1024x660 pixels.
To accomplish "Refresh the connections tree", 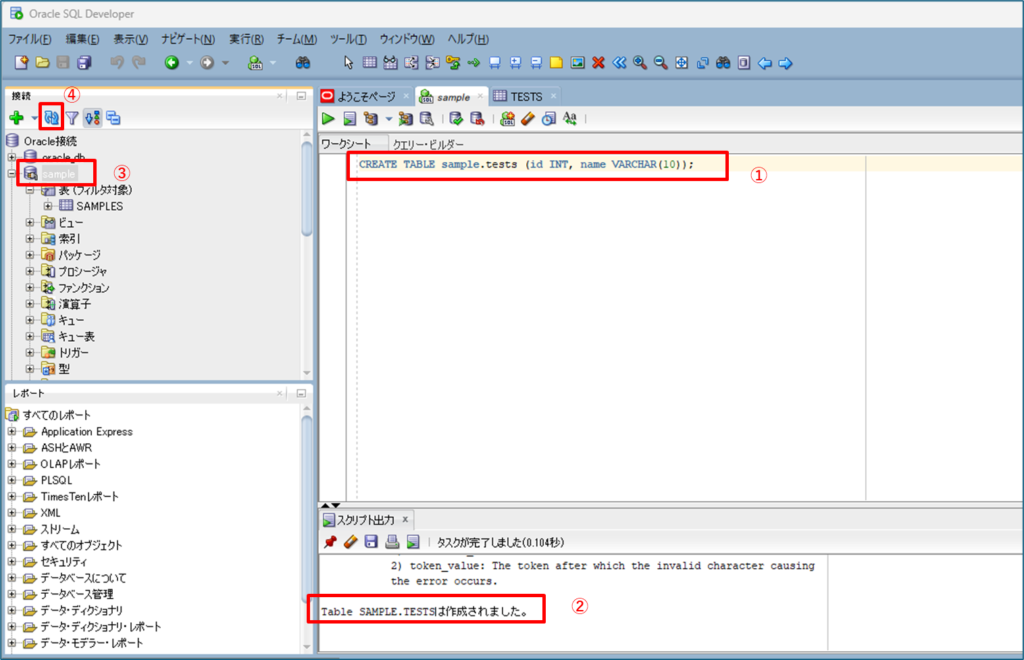I will [51, 118].
